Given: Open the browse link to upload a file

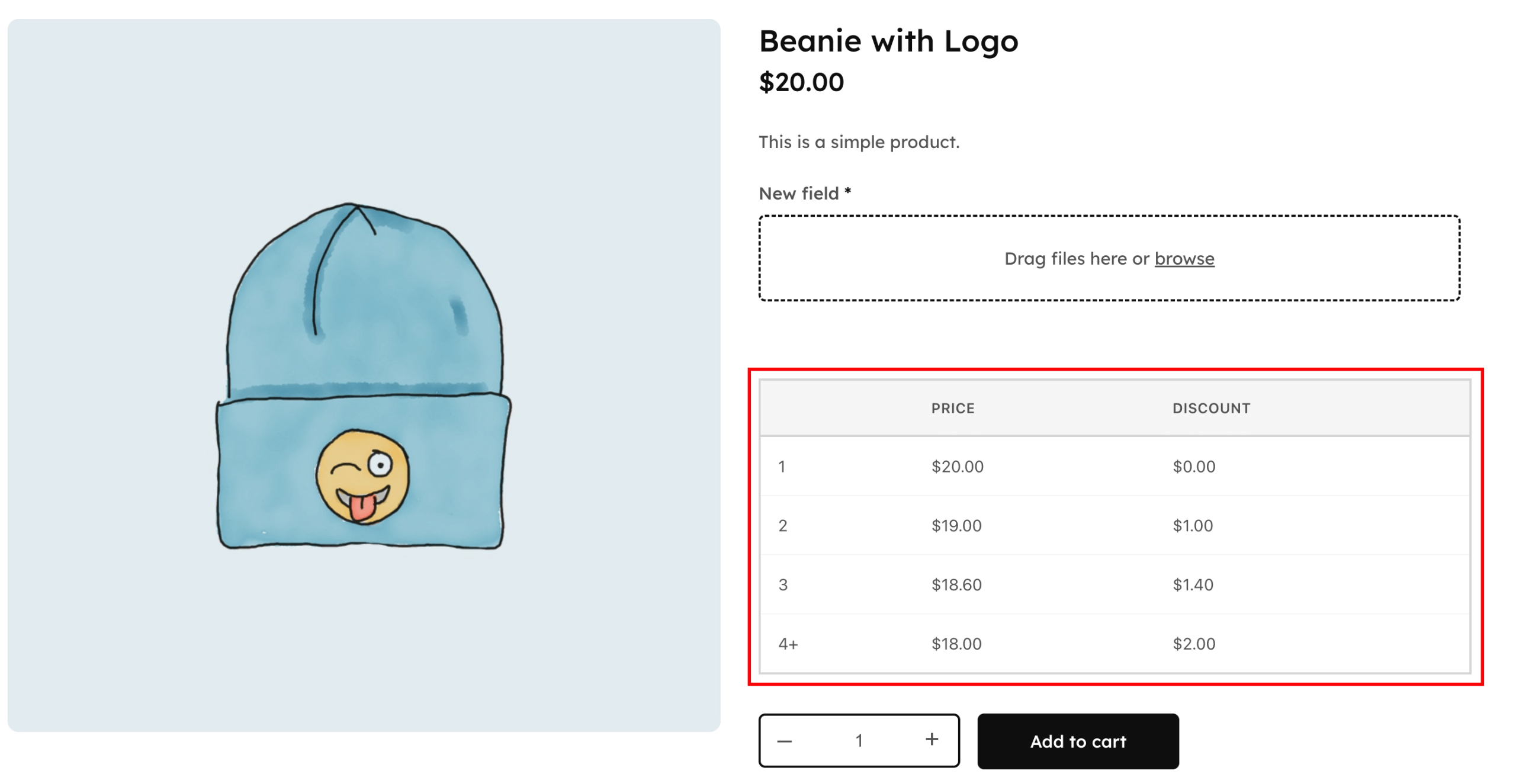Looking at the screenshot, I should (1183, 259).
